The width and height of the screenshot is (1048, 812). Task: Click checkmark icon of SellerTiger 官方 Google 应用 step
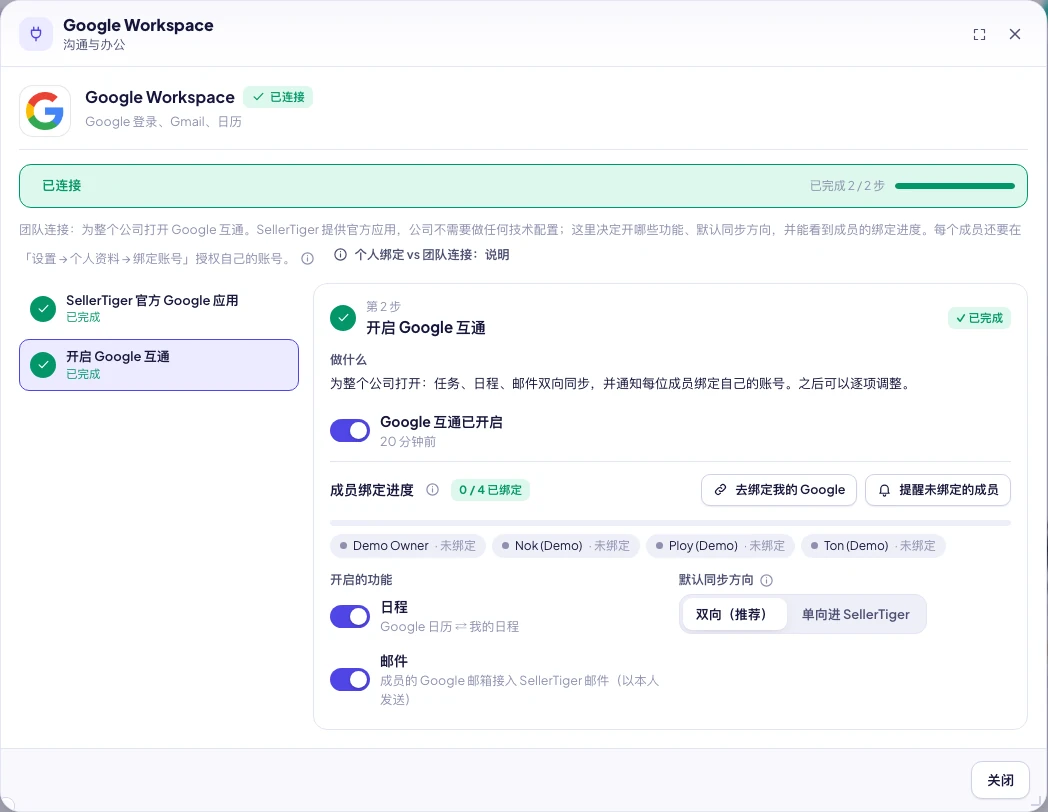(x=43, y=309)
